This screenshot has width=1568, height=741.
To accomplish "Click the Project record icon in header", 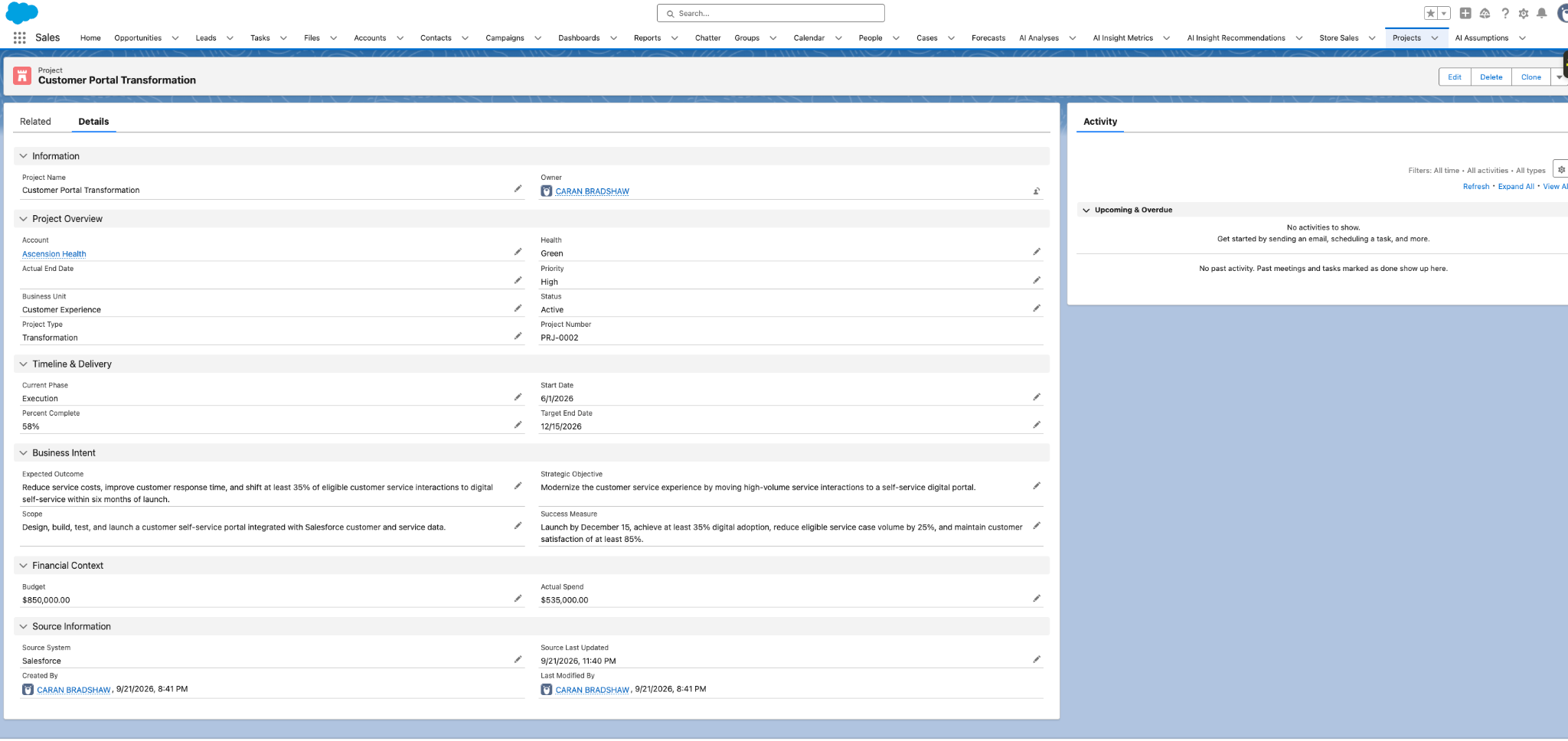I will tap(22, 76).
